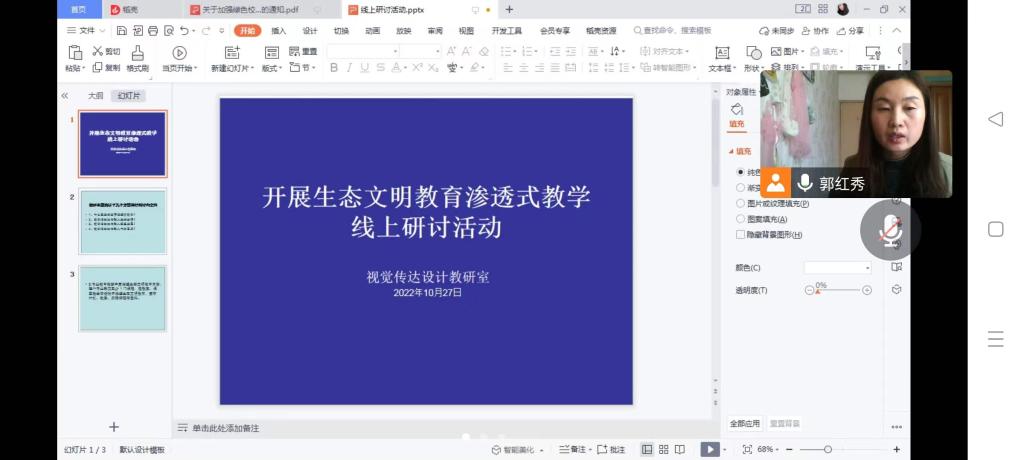Switch to slide sorter view in status bar
The height and width of the screenshot is (460, 1024).
tap(664, 450)
